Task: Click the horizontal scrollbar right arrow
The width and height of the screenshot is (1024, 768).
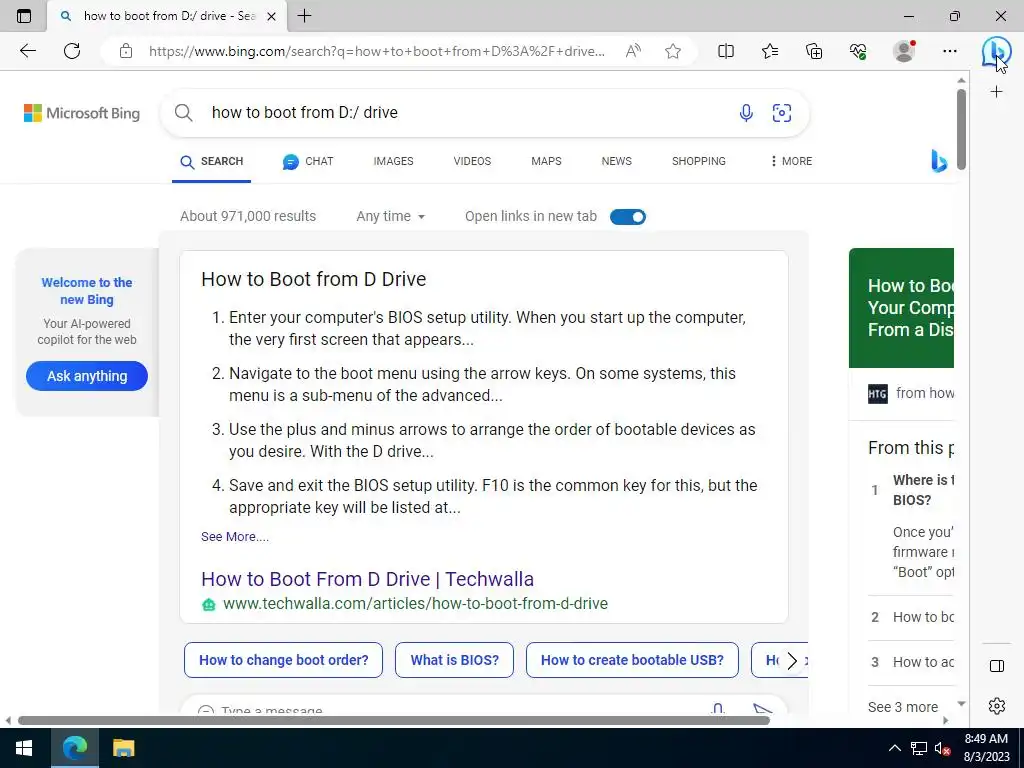Action: 946,720
